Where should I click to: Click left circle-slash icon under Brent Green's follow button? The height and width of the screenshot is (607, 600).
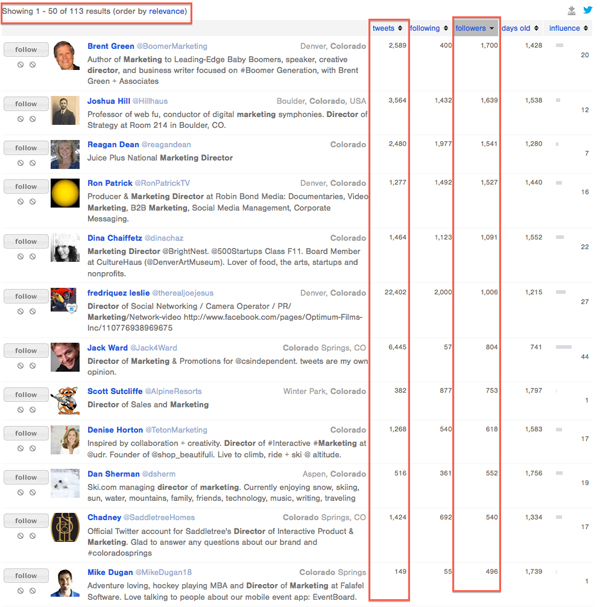pos(20,65)
